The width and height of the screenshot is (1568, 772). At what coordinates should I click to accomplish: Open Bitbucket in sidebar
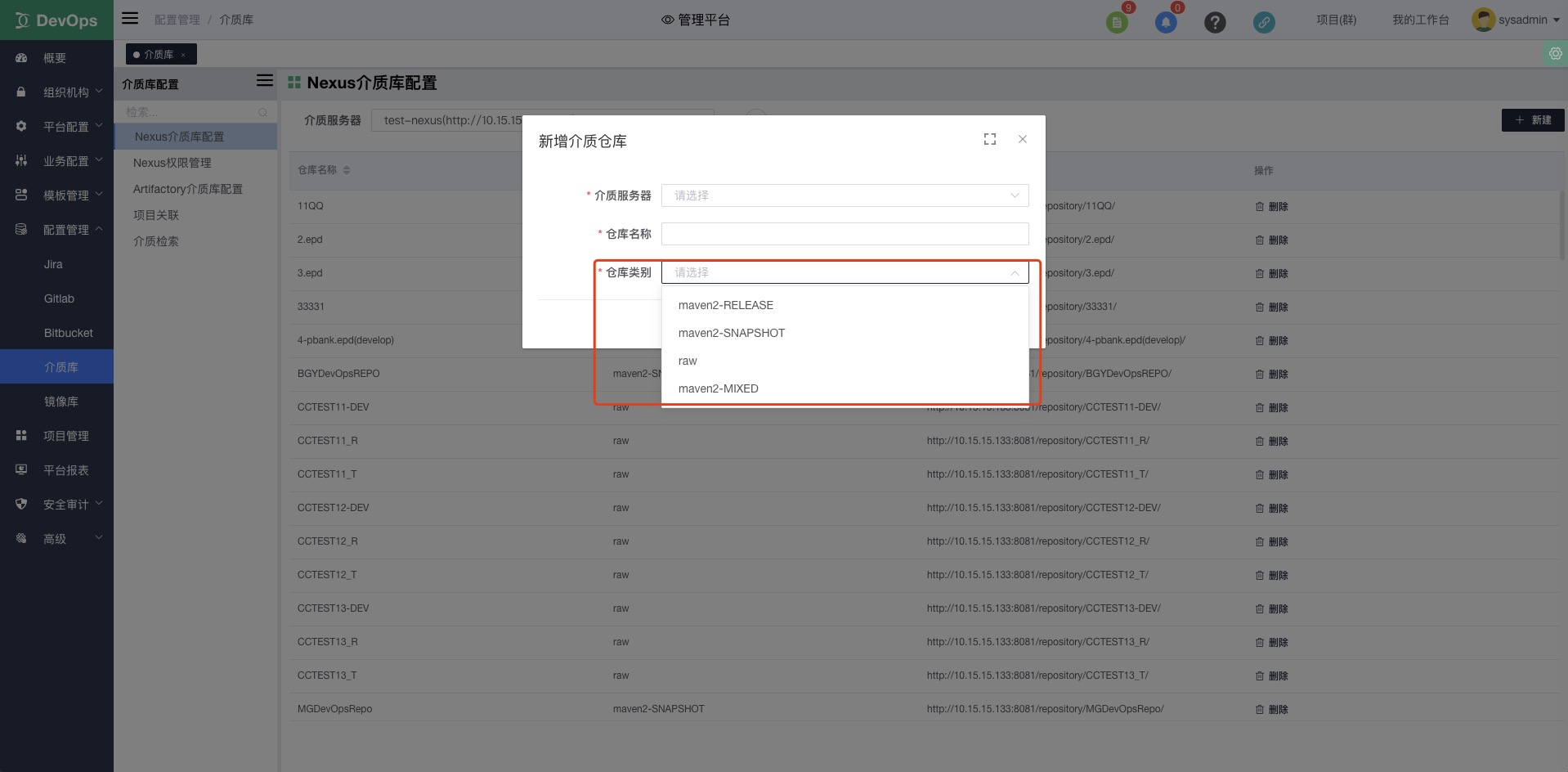[x=56, y=333]
